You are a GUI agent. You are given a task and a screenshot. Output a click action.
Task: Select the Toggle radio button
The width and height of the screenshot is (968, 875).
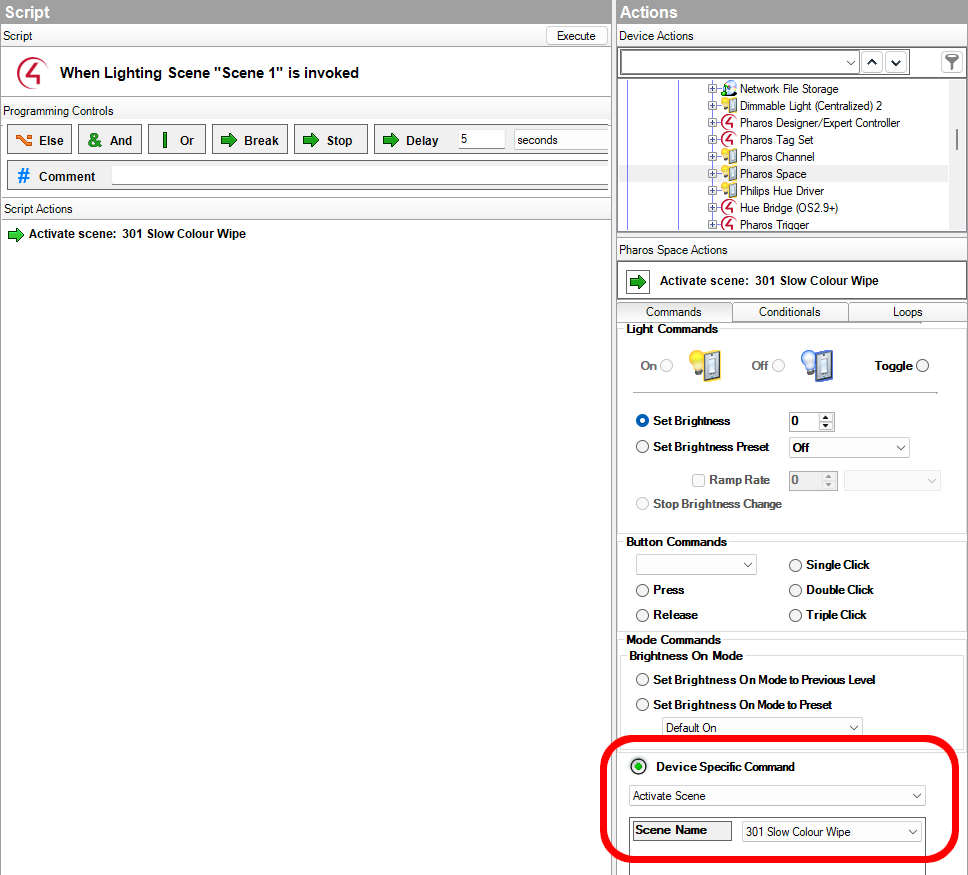tap(922, 366)
